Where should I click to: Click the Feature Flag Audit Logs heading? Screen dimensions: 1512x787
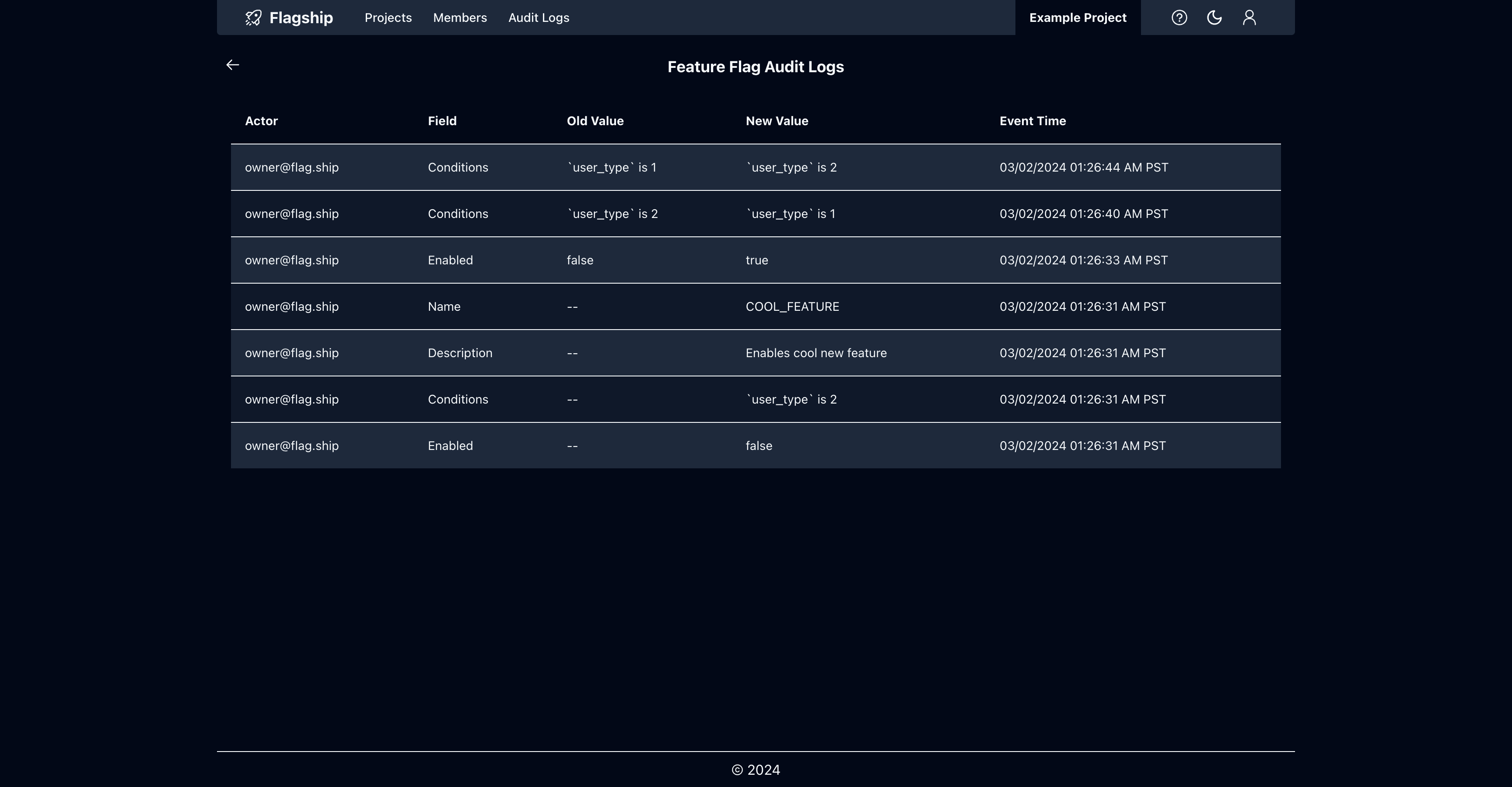tap(756, 67)
